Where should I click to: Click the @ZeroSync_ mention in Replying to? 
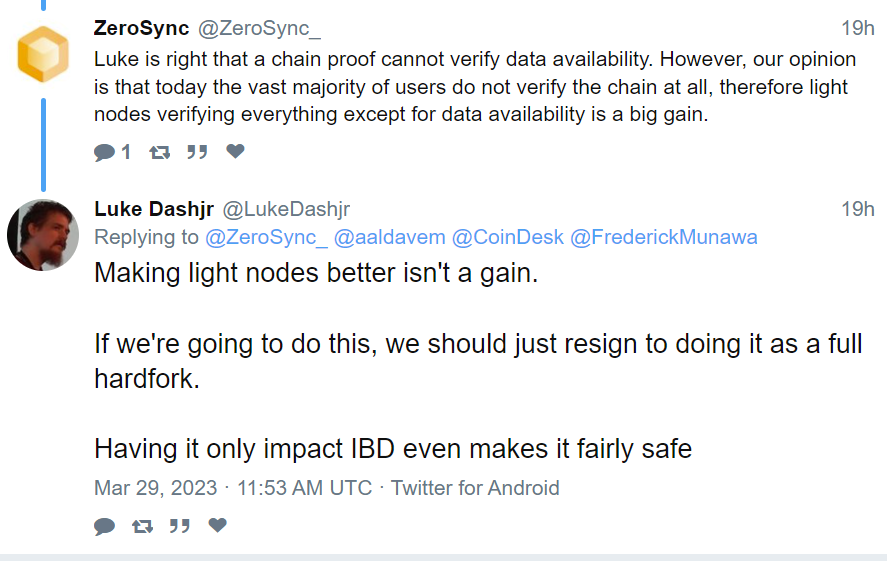point(266,238)
